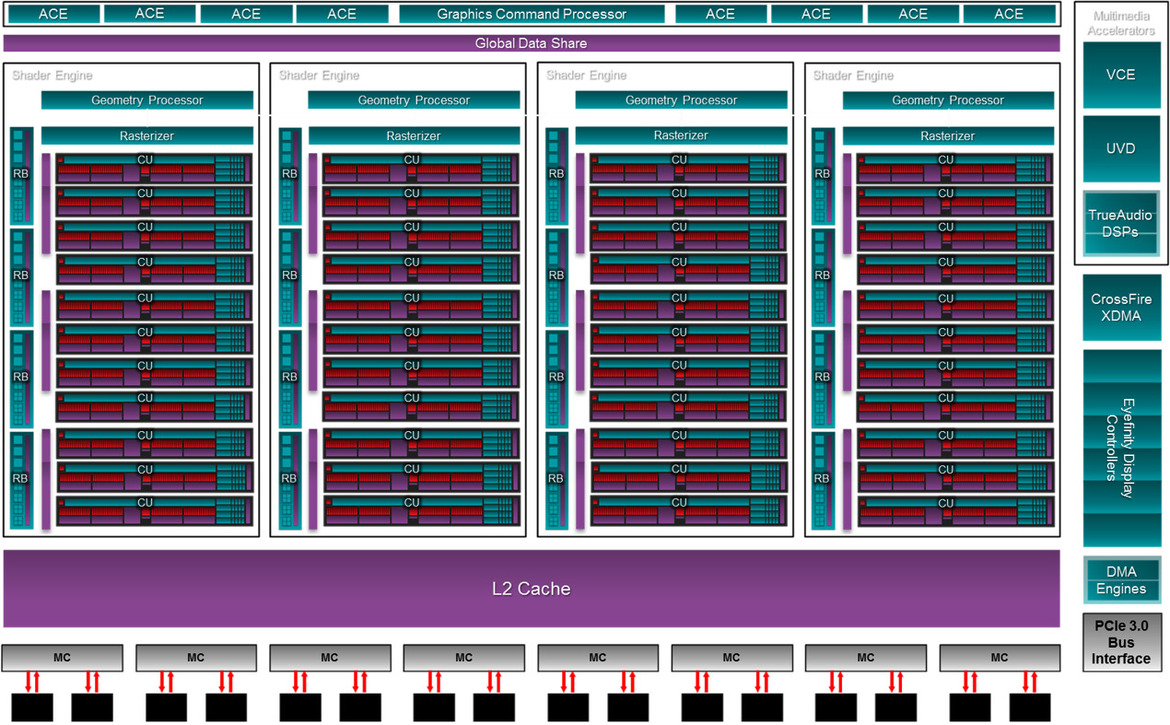Image resolution: width=1170 pixels, height=725 pixels.
Task: Click the Multimedia Accelerators heading
Action: click(x=1121, y=23)
